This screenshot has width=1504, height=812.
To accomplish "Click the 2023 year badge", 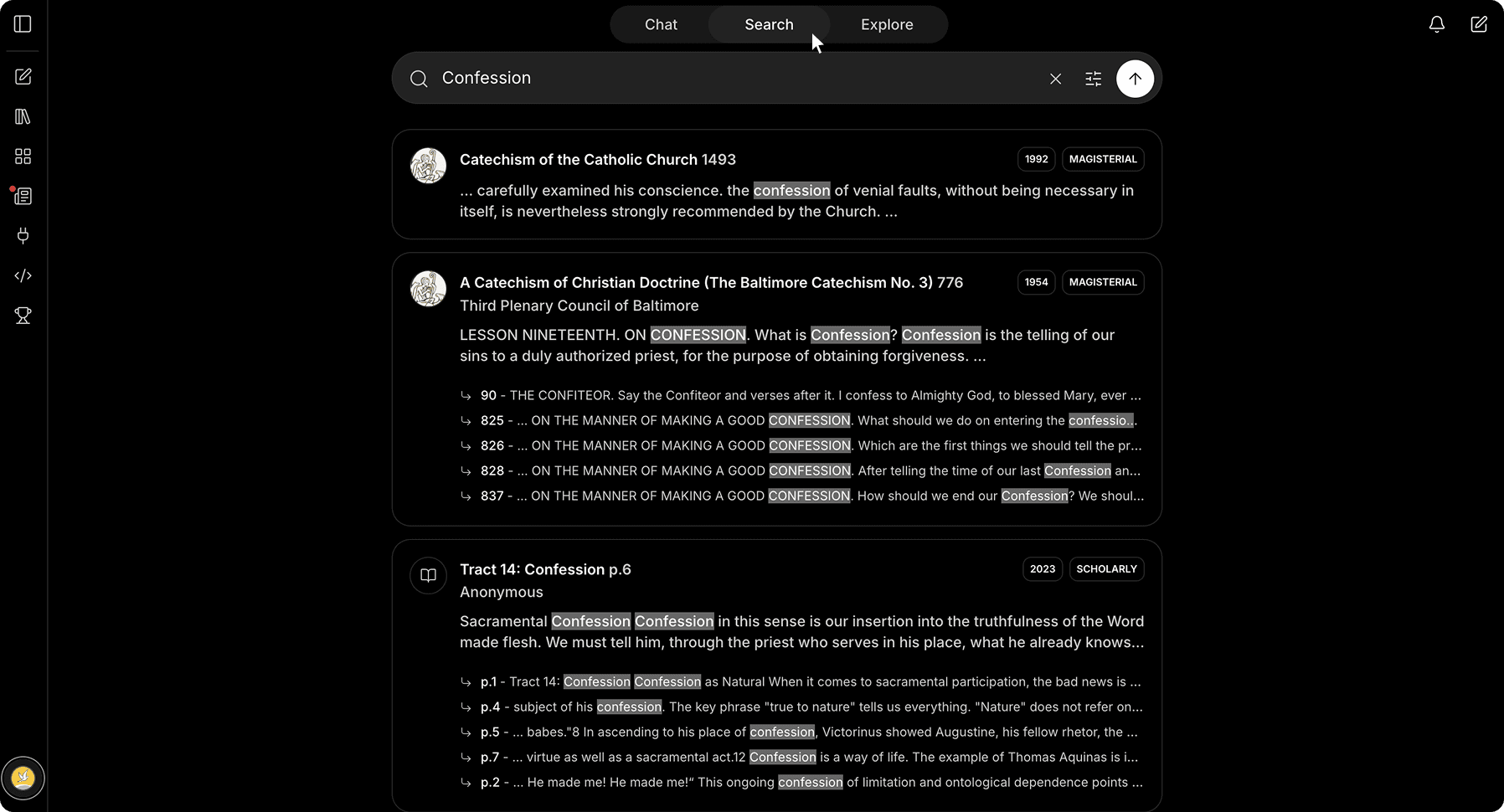I will point(1042,569).
